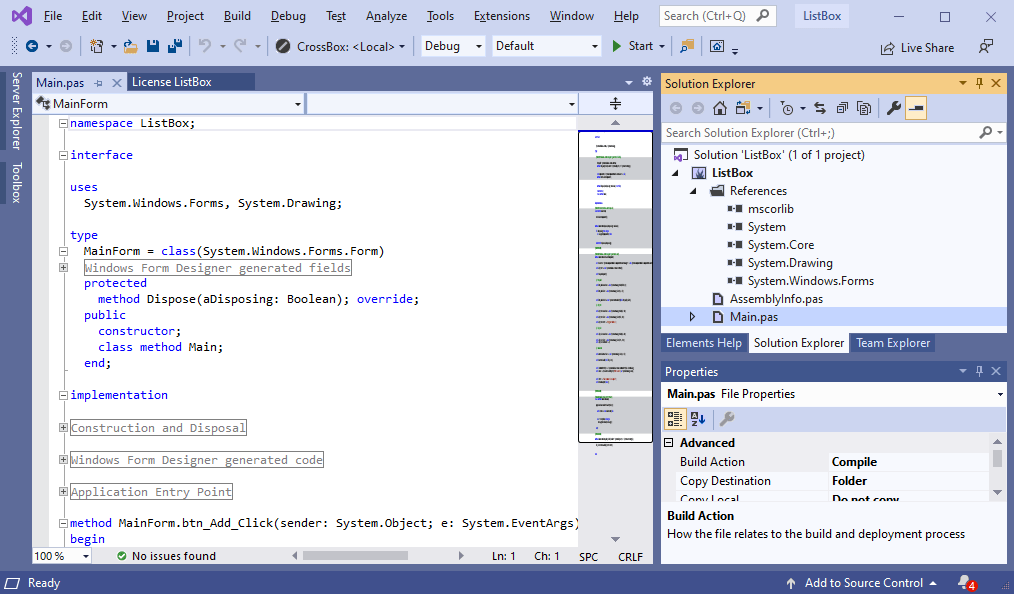Screen dimensions: 1014x594
Task: Click the Pending Changes Filter clock icon
Action: [x=786, y=108]
